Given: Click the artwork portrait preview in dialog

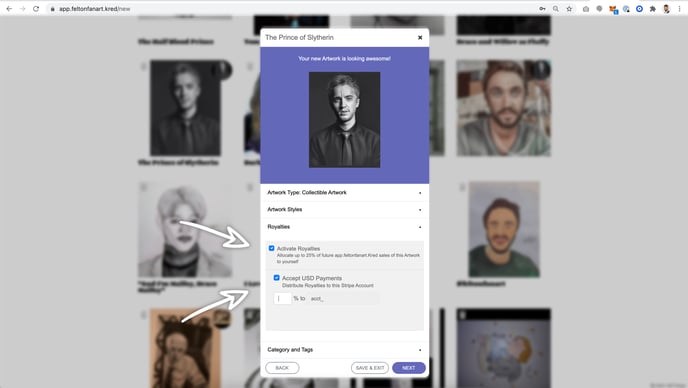Looking at the screenshot, I should point(344,120).
